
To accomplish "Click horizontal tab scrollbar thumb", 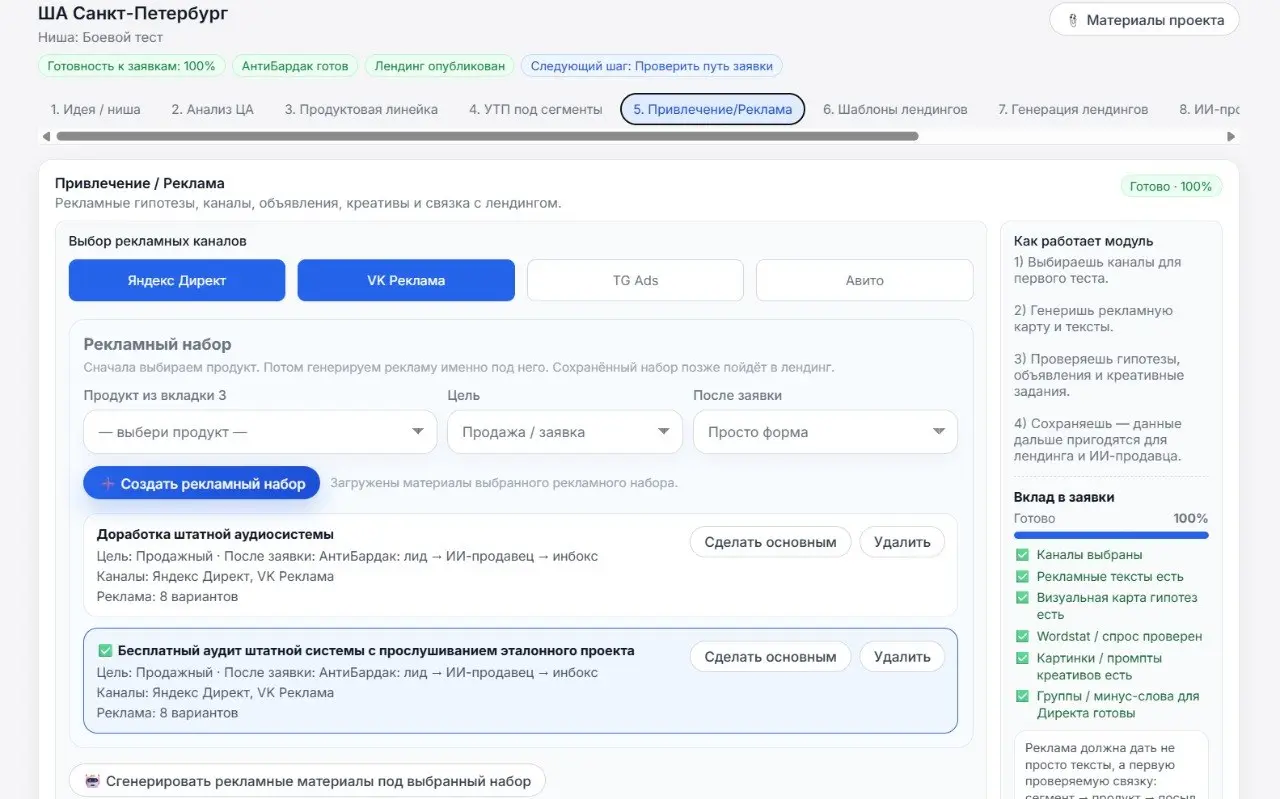I will 487,136.
